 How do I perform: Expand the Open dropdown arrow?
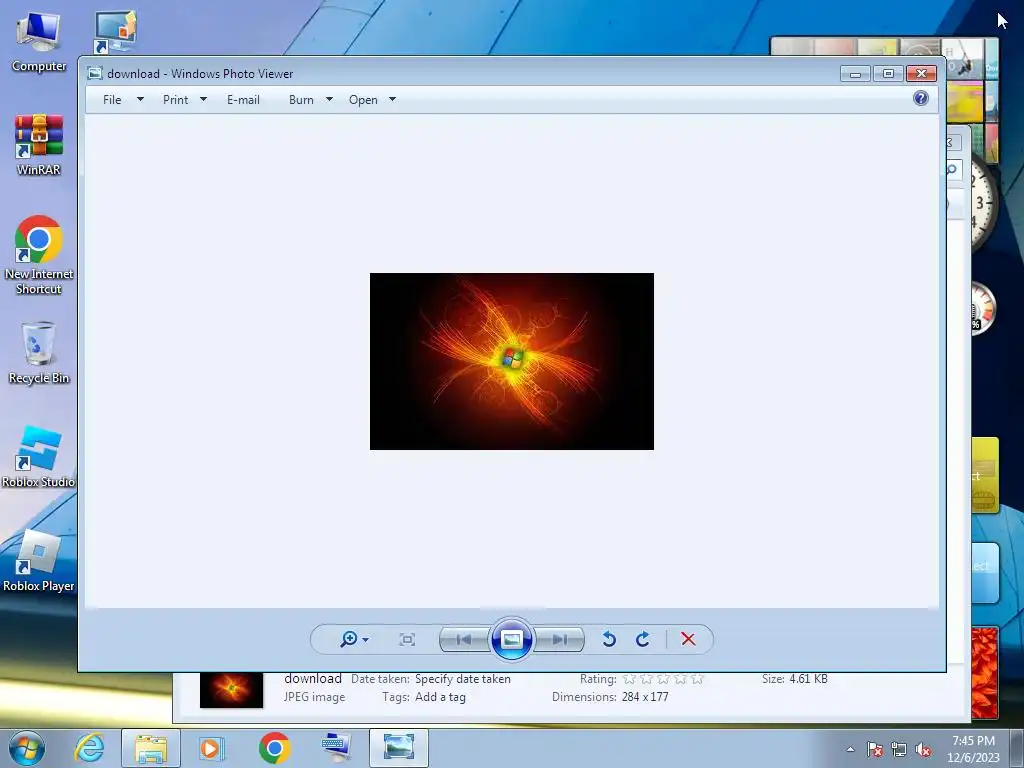point(392,99)
